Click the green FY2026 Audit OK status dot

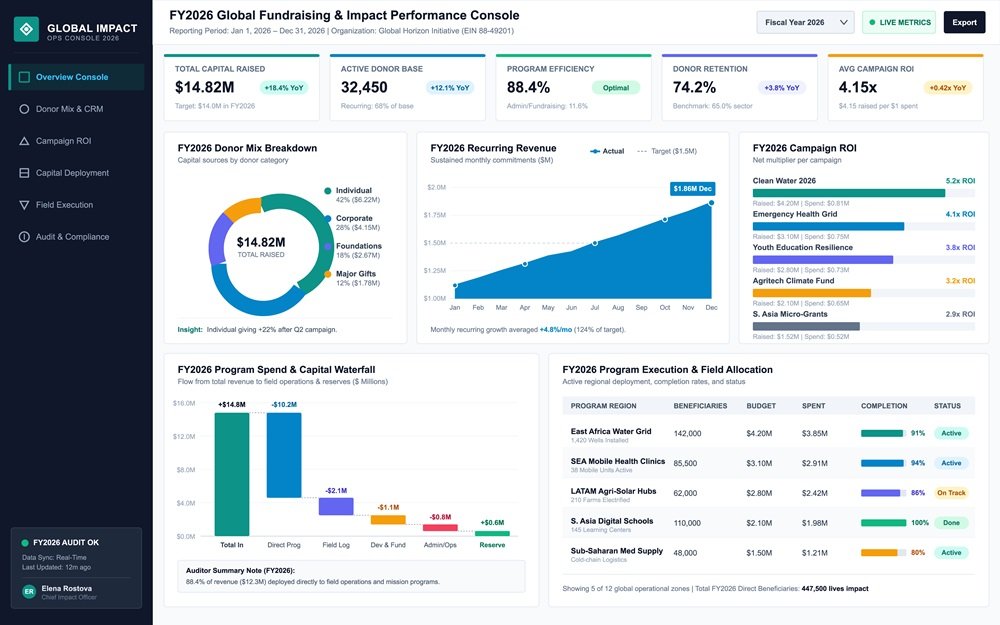tap(25, 543)
